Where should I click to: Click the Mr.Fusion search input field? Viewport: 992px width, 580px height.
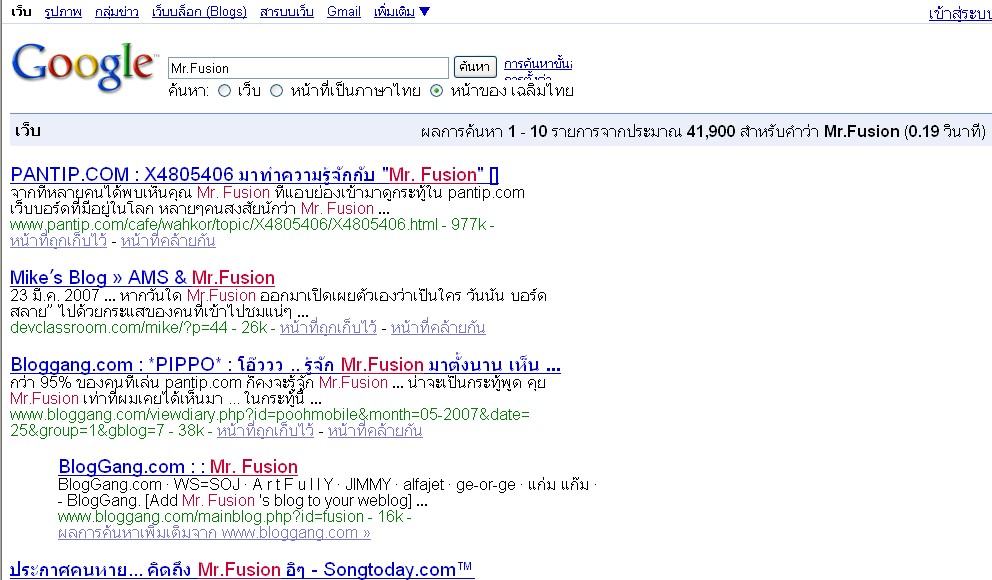click(x=308, y=68)
